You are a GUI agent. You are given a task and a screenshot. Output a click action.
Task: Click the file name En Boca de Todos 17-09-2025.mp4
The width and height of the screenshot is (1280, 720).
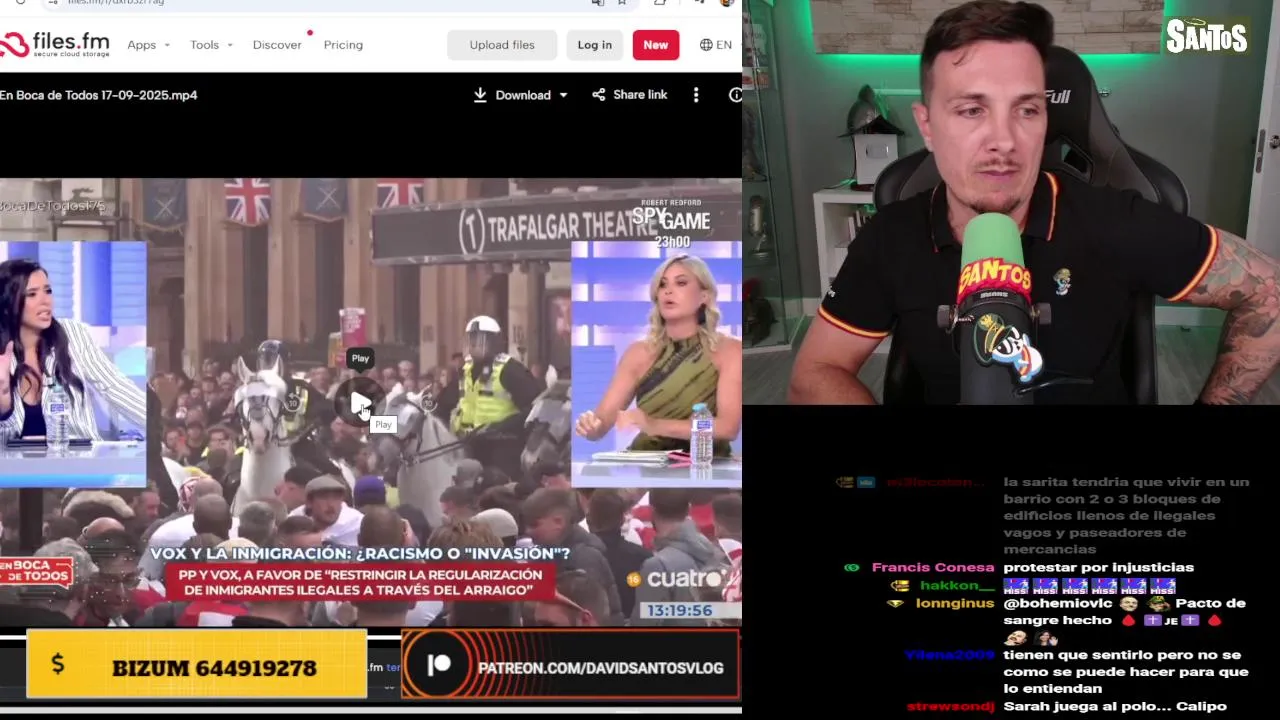(x=99, y=95)
